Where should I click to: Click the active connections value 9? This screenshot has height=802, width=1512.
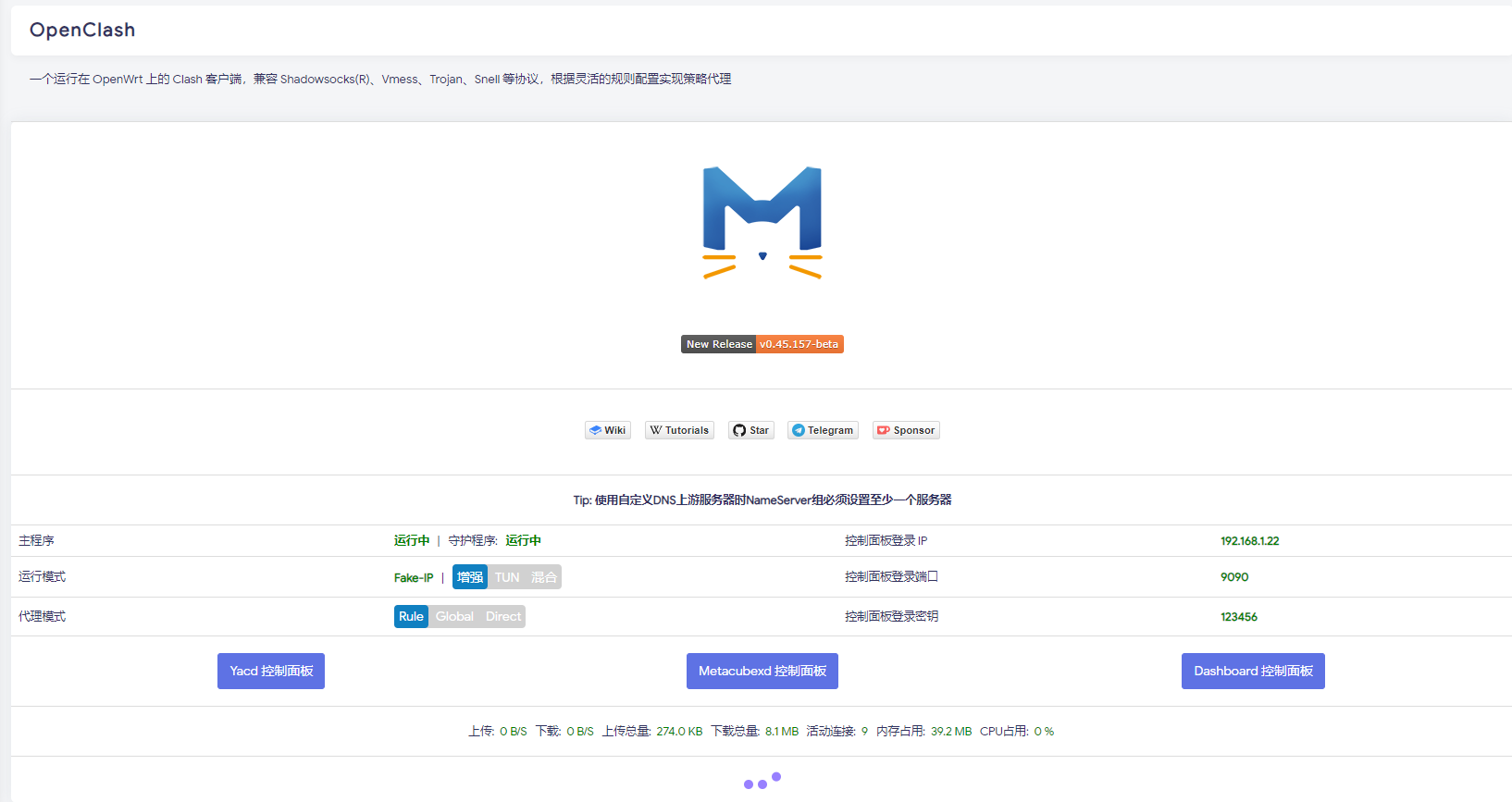pyautogui.click(x=864, y=732)
